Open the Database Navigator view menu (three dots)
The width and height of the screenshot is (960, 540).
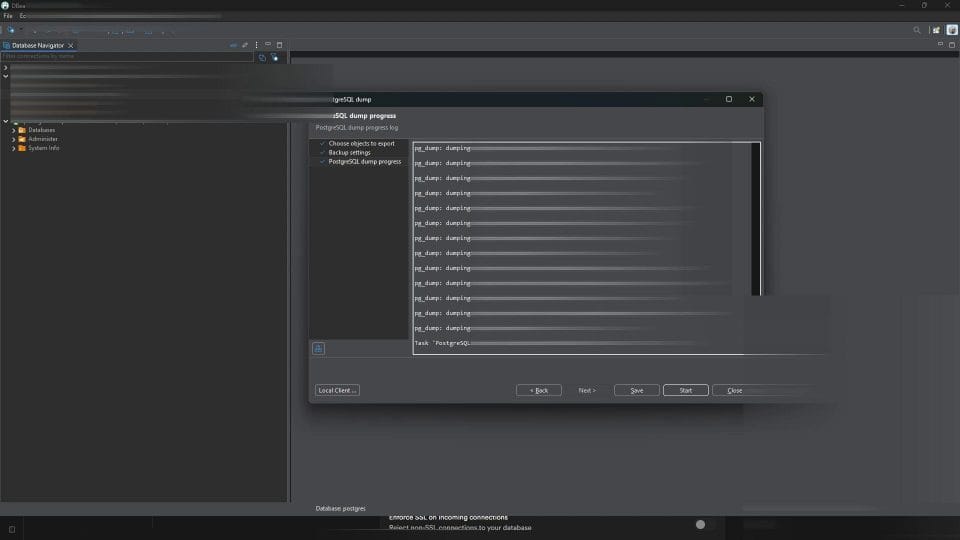257,45
